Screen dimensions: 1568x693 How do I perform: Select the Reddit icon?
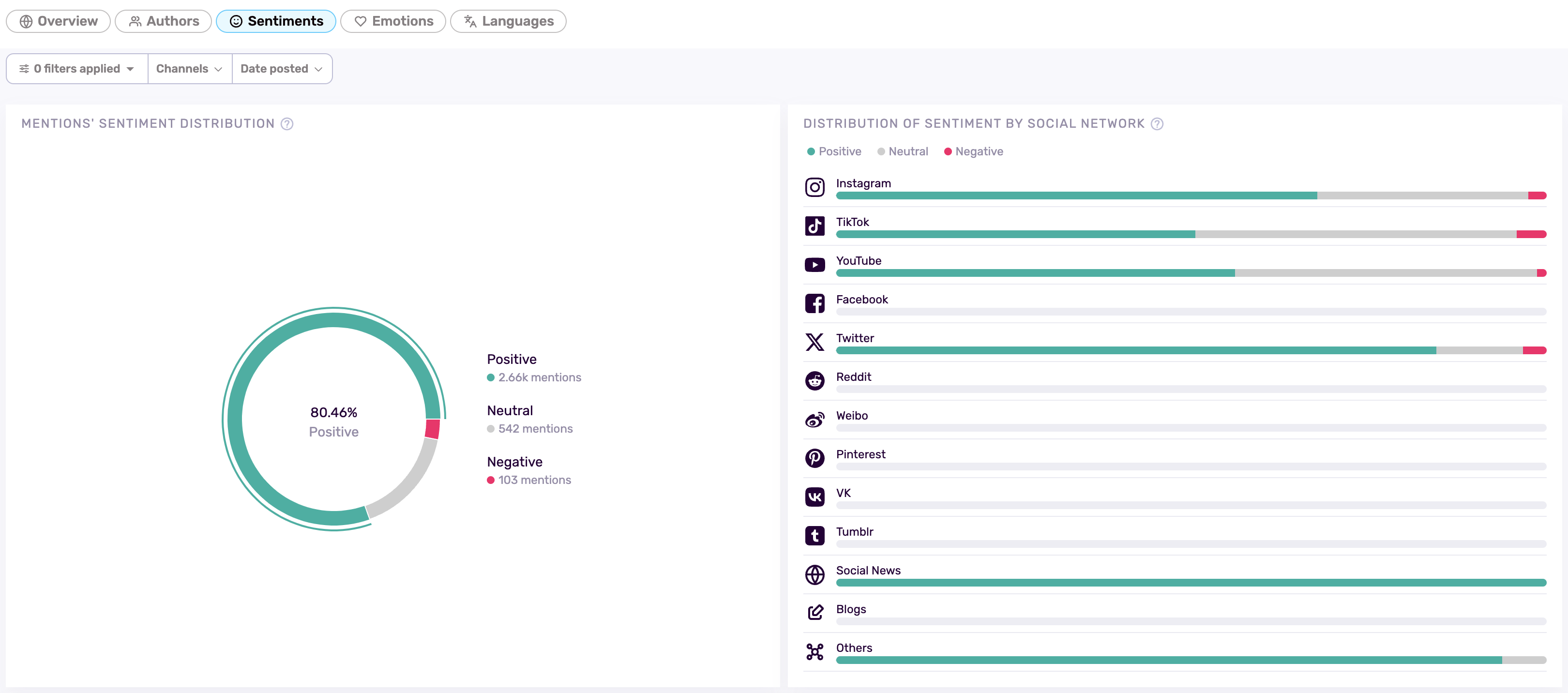click(x=815, y=381)
